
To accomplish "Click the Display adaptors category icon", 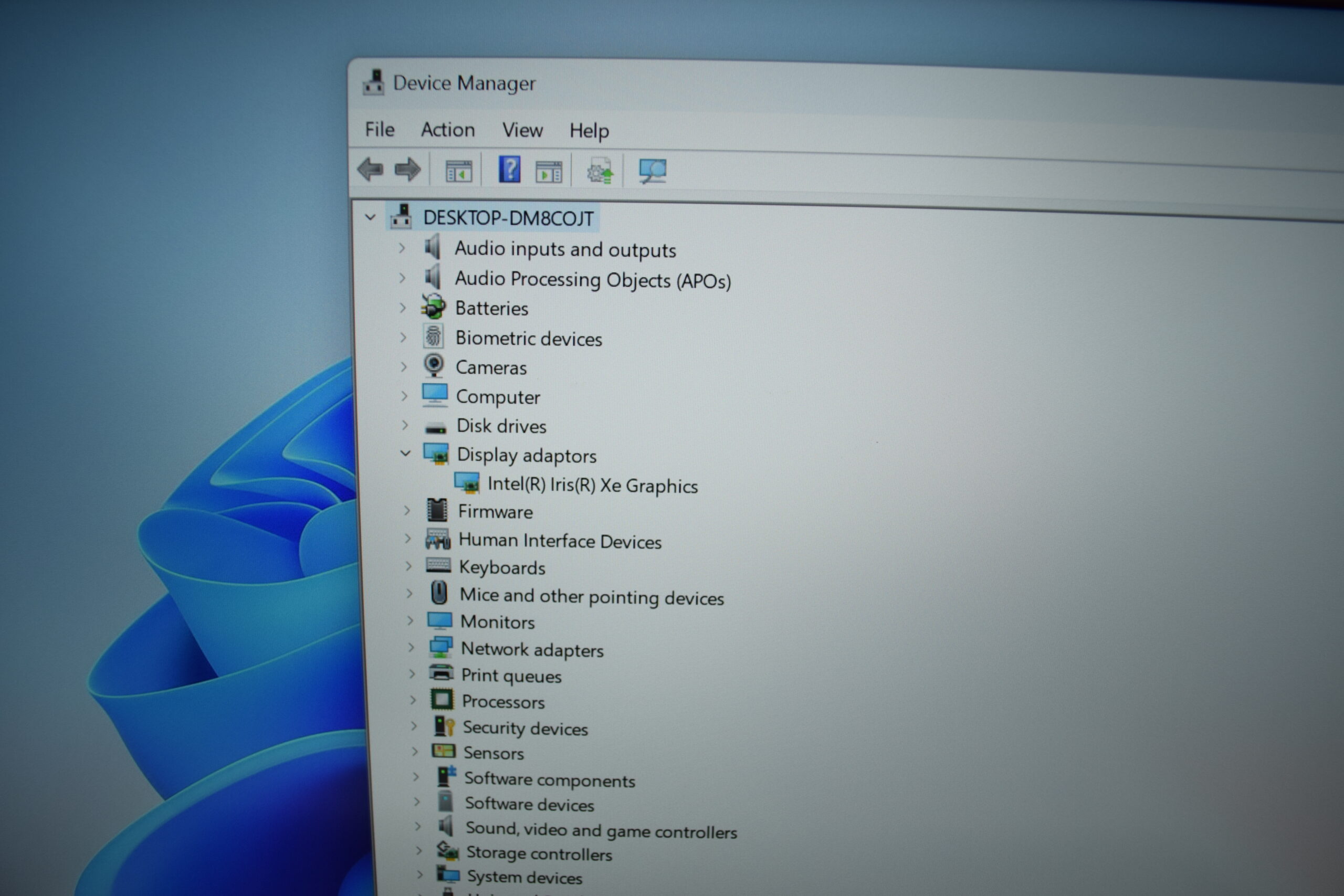I will pyautogui.click(x=436, y=454).
